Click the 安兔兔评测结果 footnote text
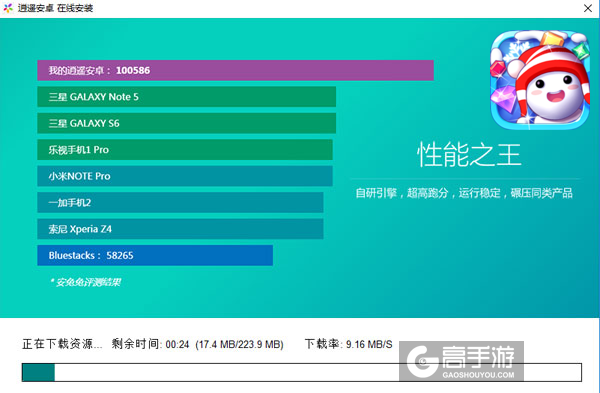Image resolution: width=600 pixels, height=393 pixels. coord(86,282)
